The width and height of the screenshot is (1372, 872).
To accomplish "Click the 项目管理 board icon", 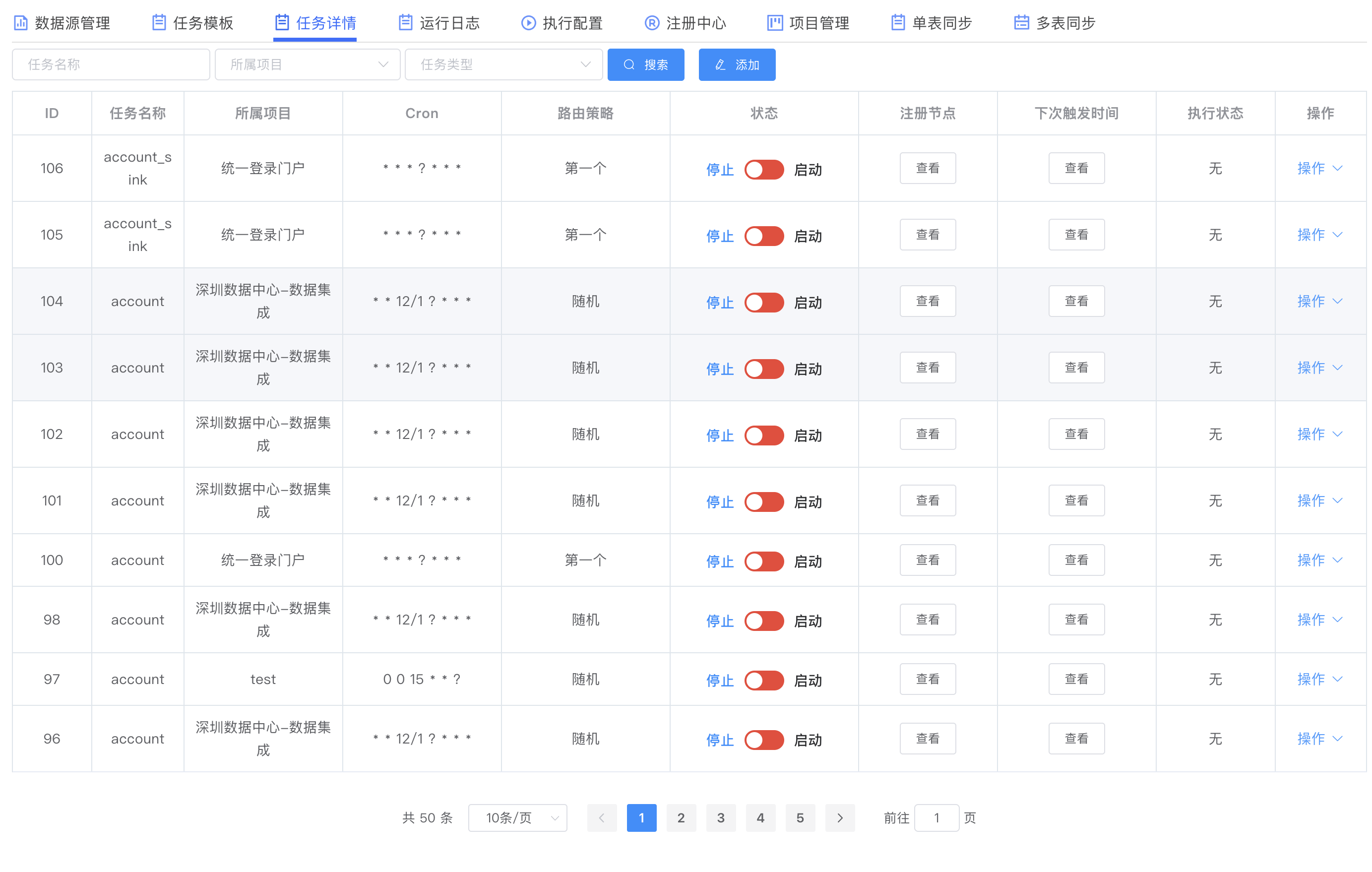I will pyautogui.click(x=775, y=23).
